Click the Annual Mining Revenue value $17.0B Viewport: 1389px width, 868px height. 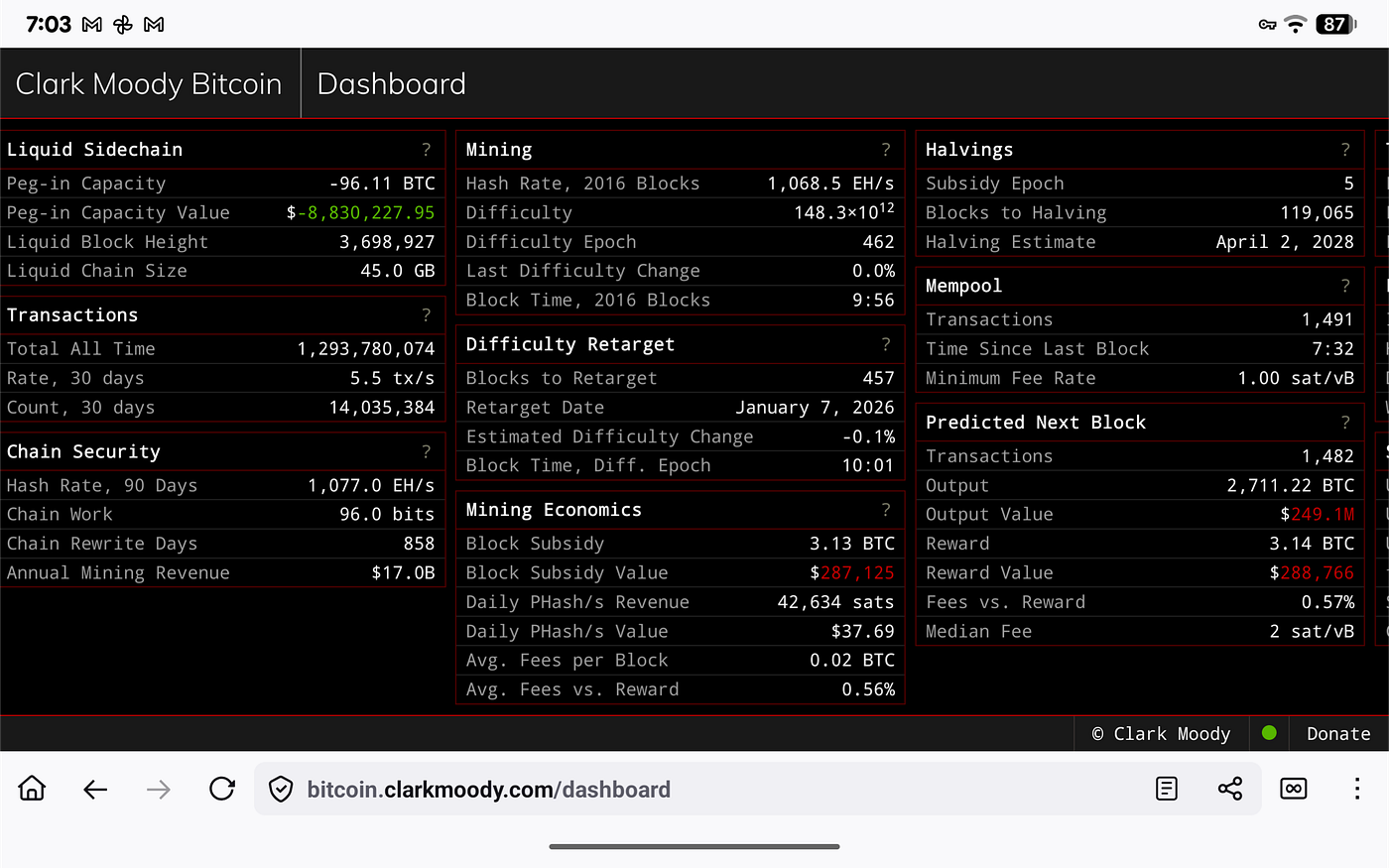404,572
